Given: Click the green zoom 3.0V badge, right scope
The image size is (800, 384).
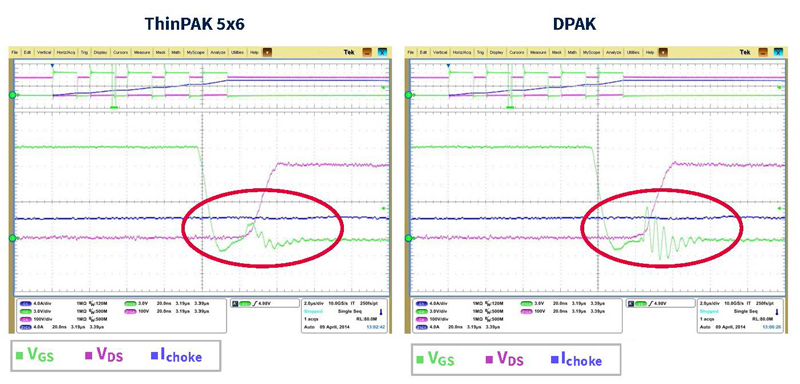Looking at the screenshot, I should [526, 302].
